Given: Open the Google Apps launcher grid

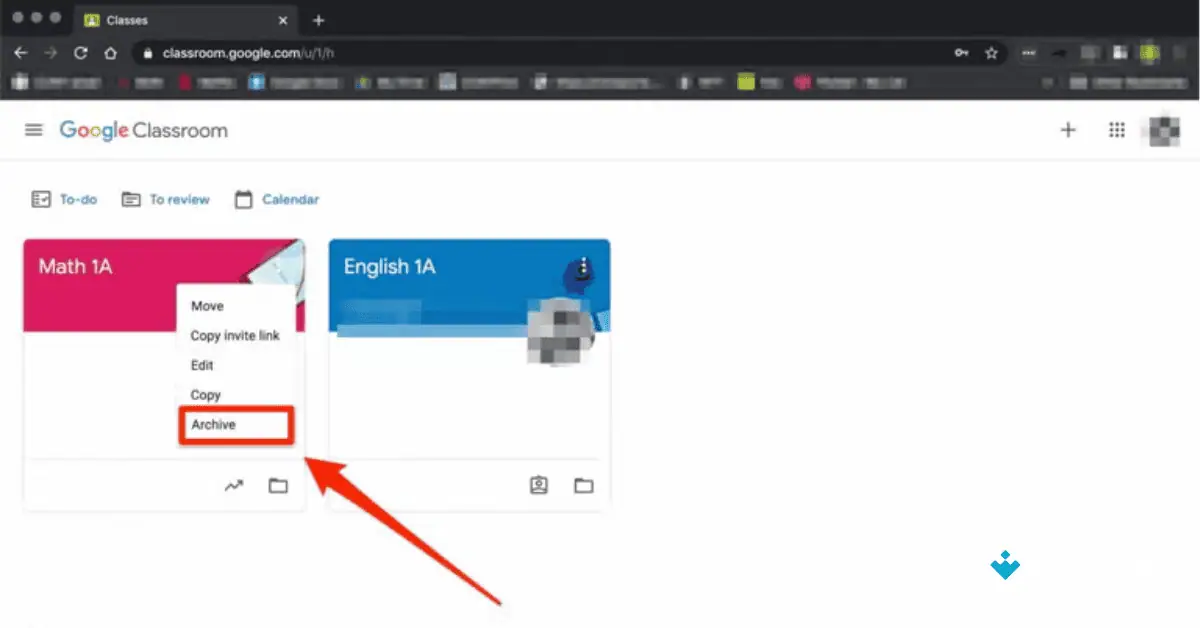Looking at the screenshot, I should coord(1117,130).
